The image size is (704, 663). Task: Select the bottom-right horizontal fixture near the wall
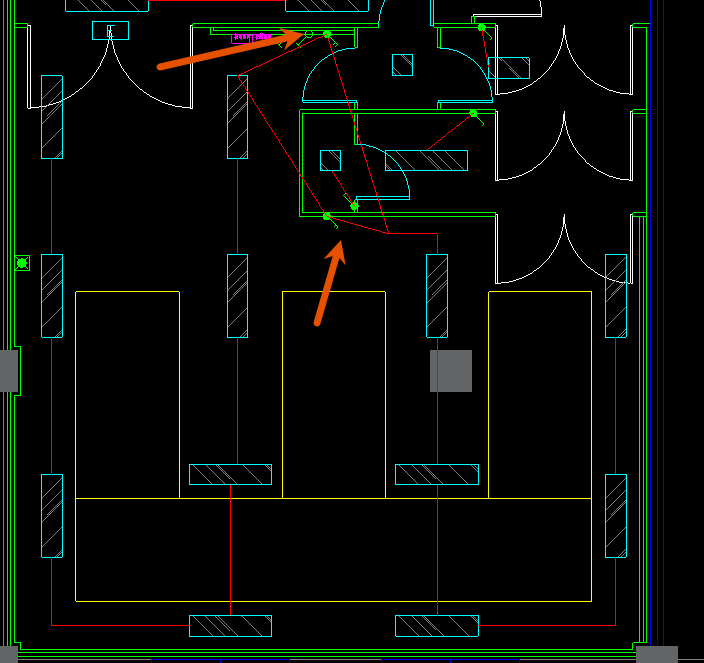437,626
